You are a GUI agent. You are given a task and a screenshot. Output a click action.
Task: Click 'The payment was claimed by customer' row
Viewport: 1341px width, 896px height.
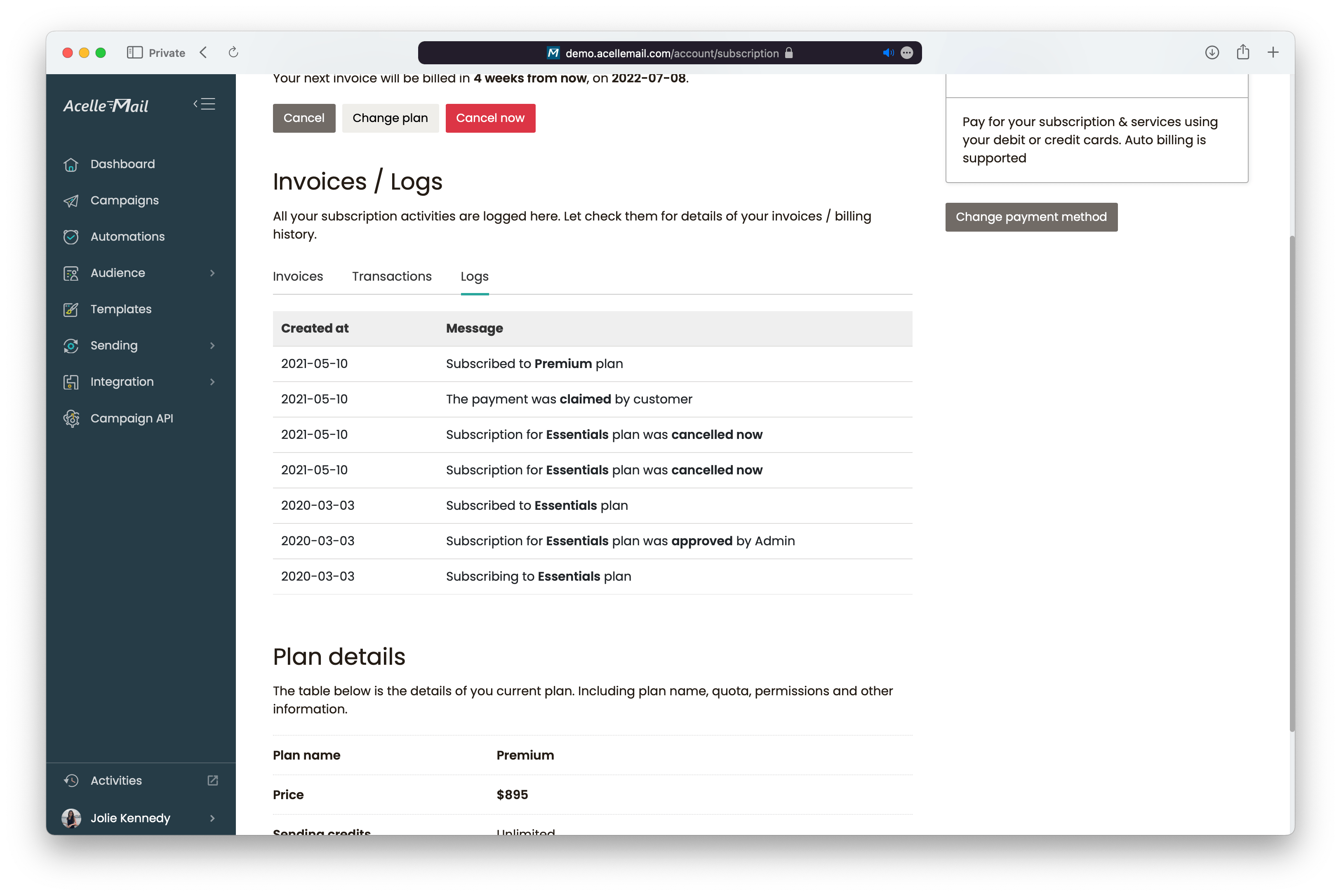click(x=592, y=399)
